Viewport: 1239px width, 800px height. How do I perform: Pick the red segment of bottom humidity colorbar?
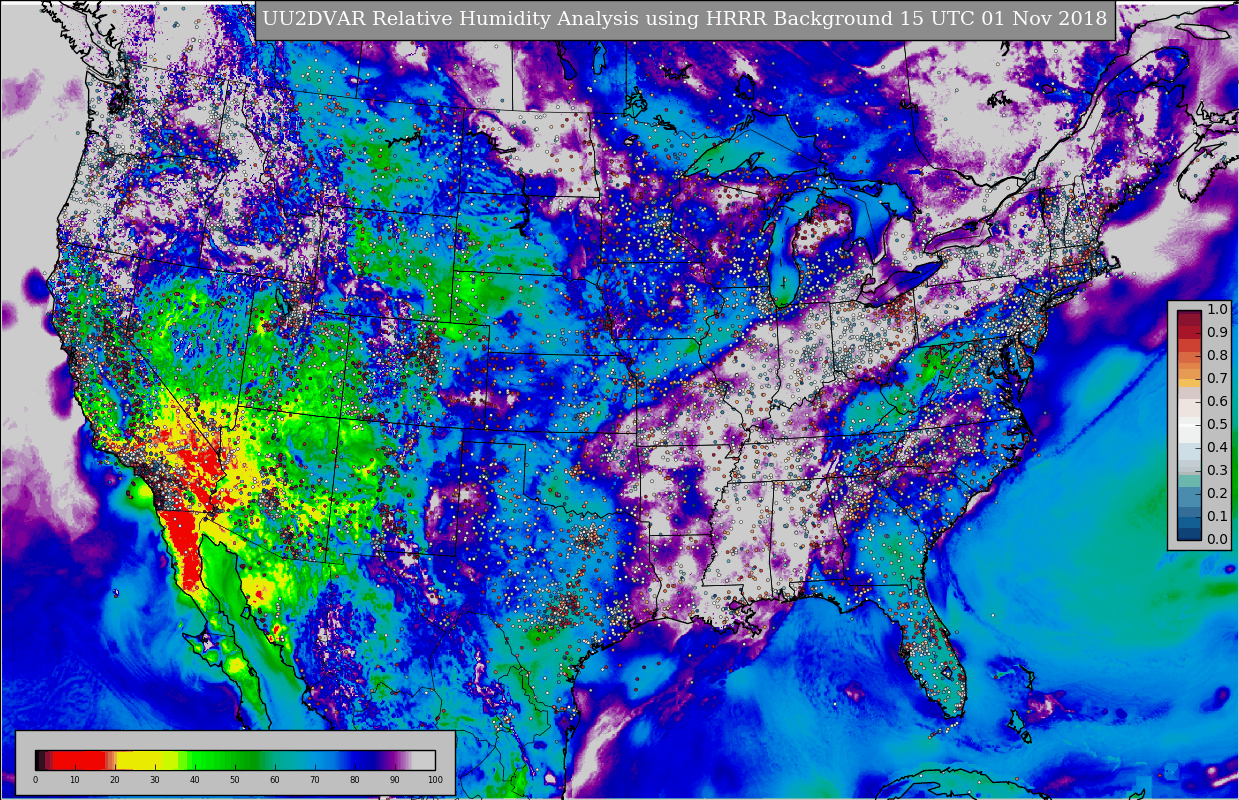coord(79,760)
